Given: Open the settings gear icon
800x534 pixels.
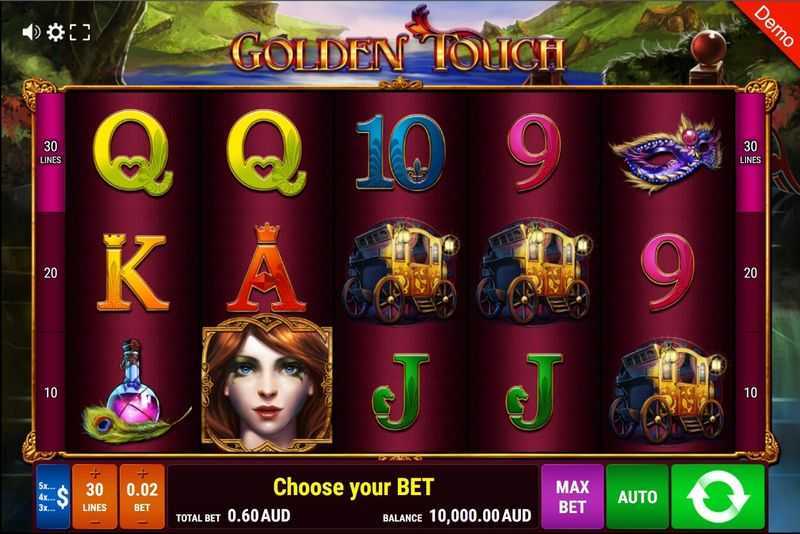Looking at the screenshot, I should tap(55, 32).
